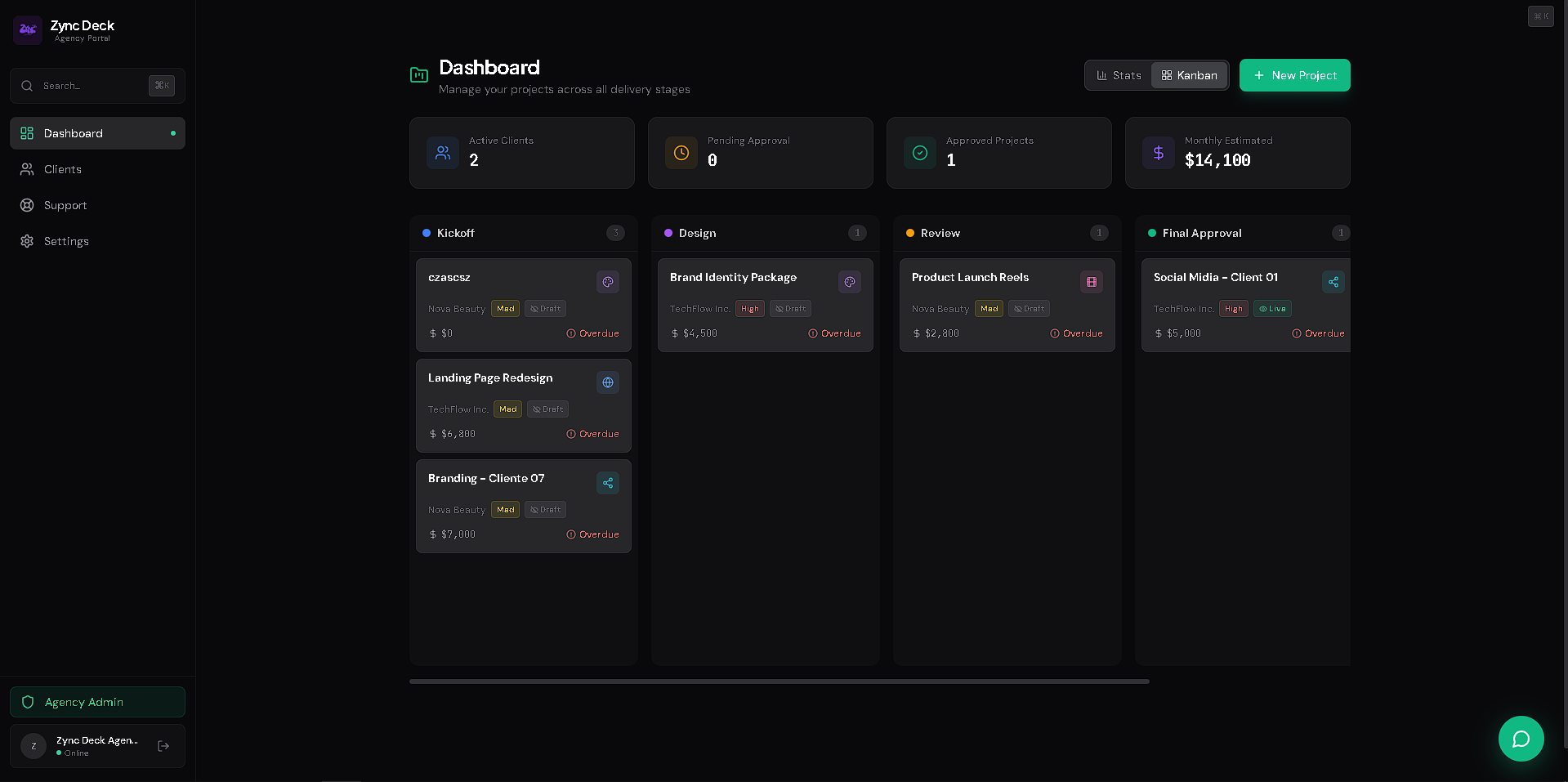Open the Brand Identity Package card title

click(x=733, y=277)
